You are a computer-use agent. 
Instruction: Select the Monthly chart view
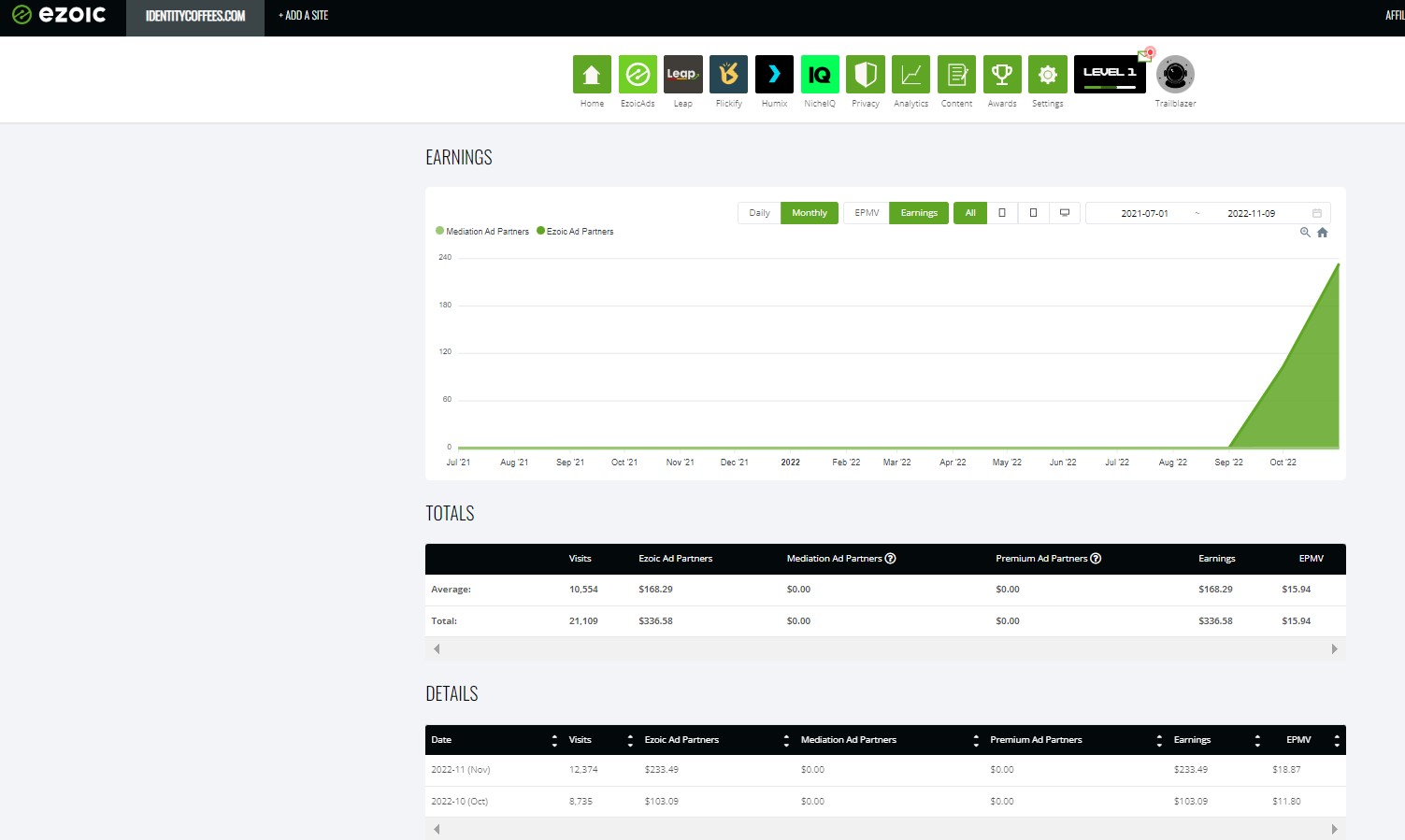(810, 213)
